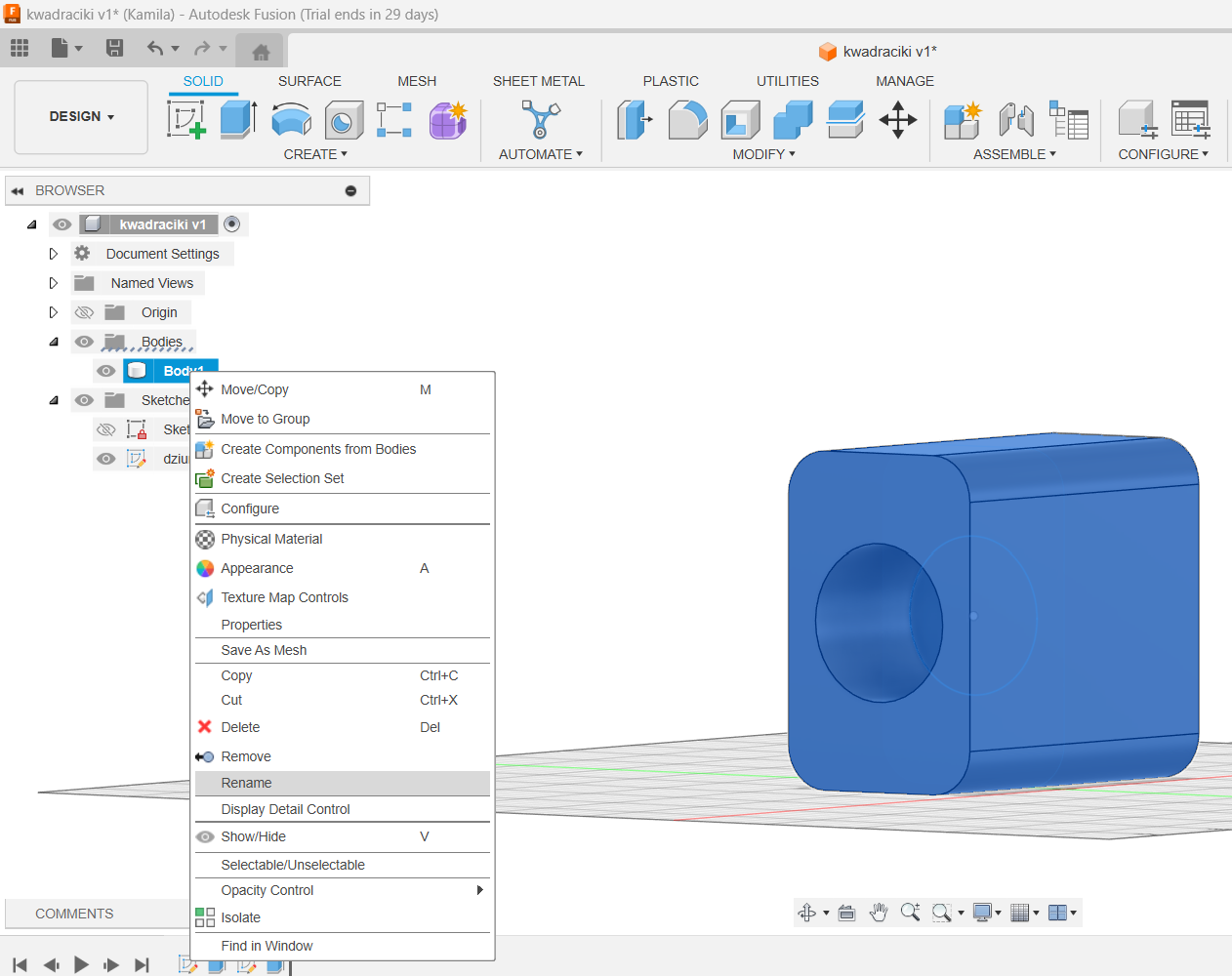Select the Press Pull tool
This screenshot has height=976, width=1232.
click(x=636, y=120)
